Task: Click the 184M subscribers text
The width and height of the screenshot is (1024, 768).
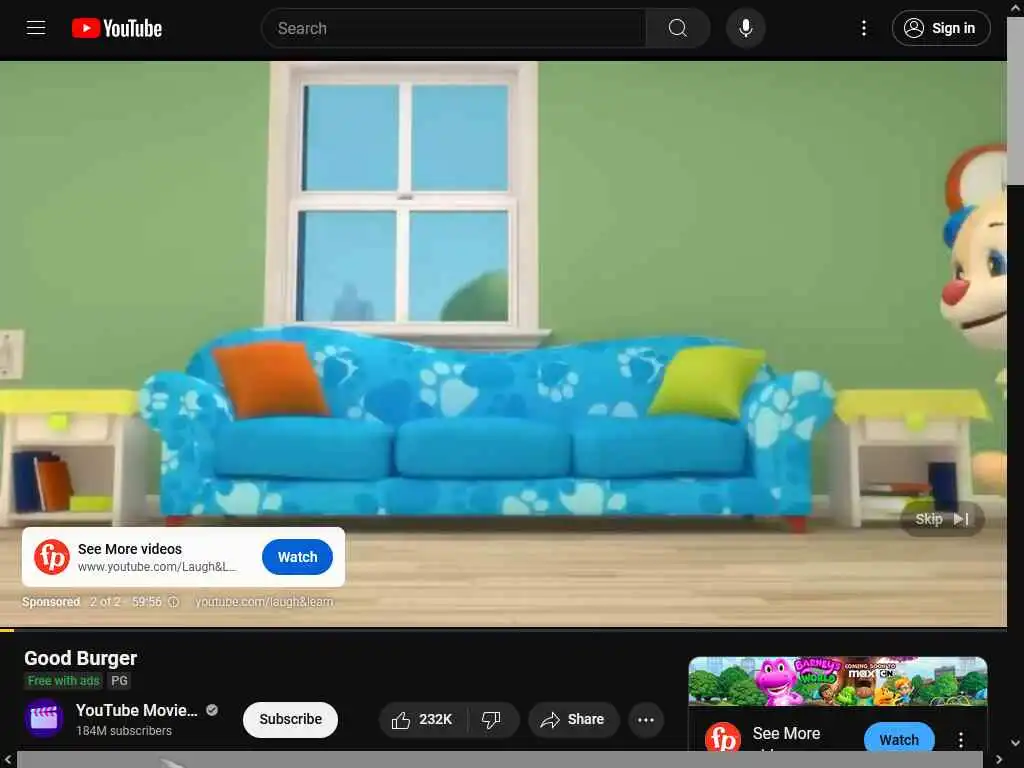Action: 124,731
